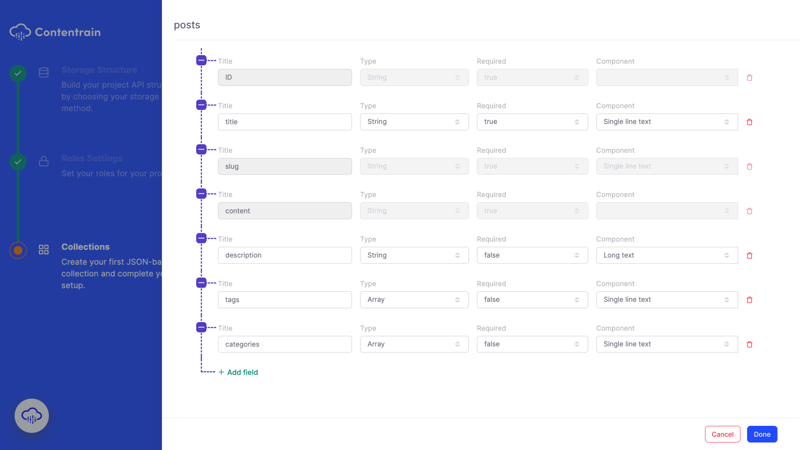Delete the title field row
800x450 pixels.
pyautogui.click(x=749, y=122)
